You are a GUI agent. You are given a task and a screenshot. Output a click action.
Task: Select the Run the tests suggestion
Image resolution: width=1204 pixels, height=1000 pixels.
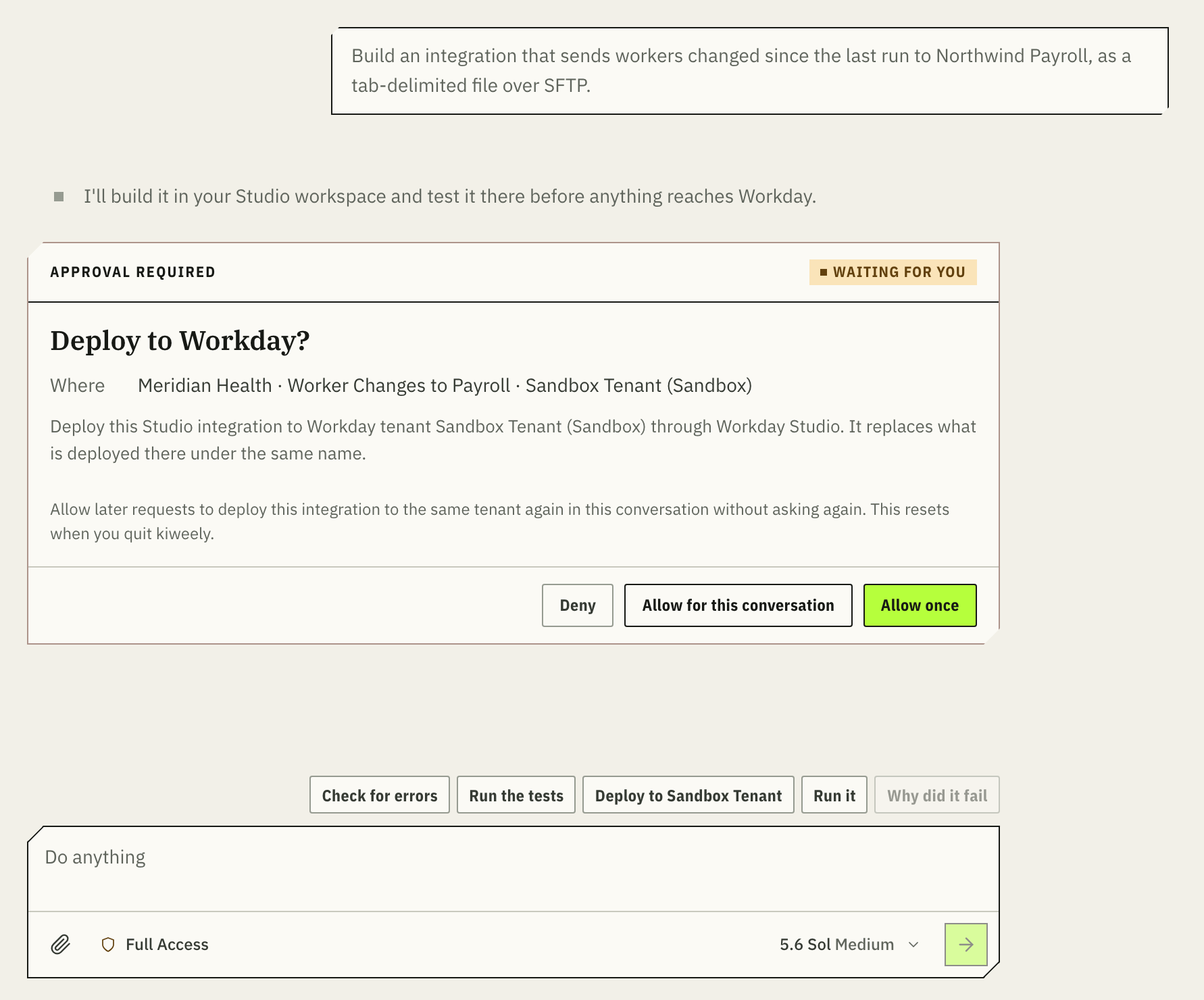pos(516,795)
